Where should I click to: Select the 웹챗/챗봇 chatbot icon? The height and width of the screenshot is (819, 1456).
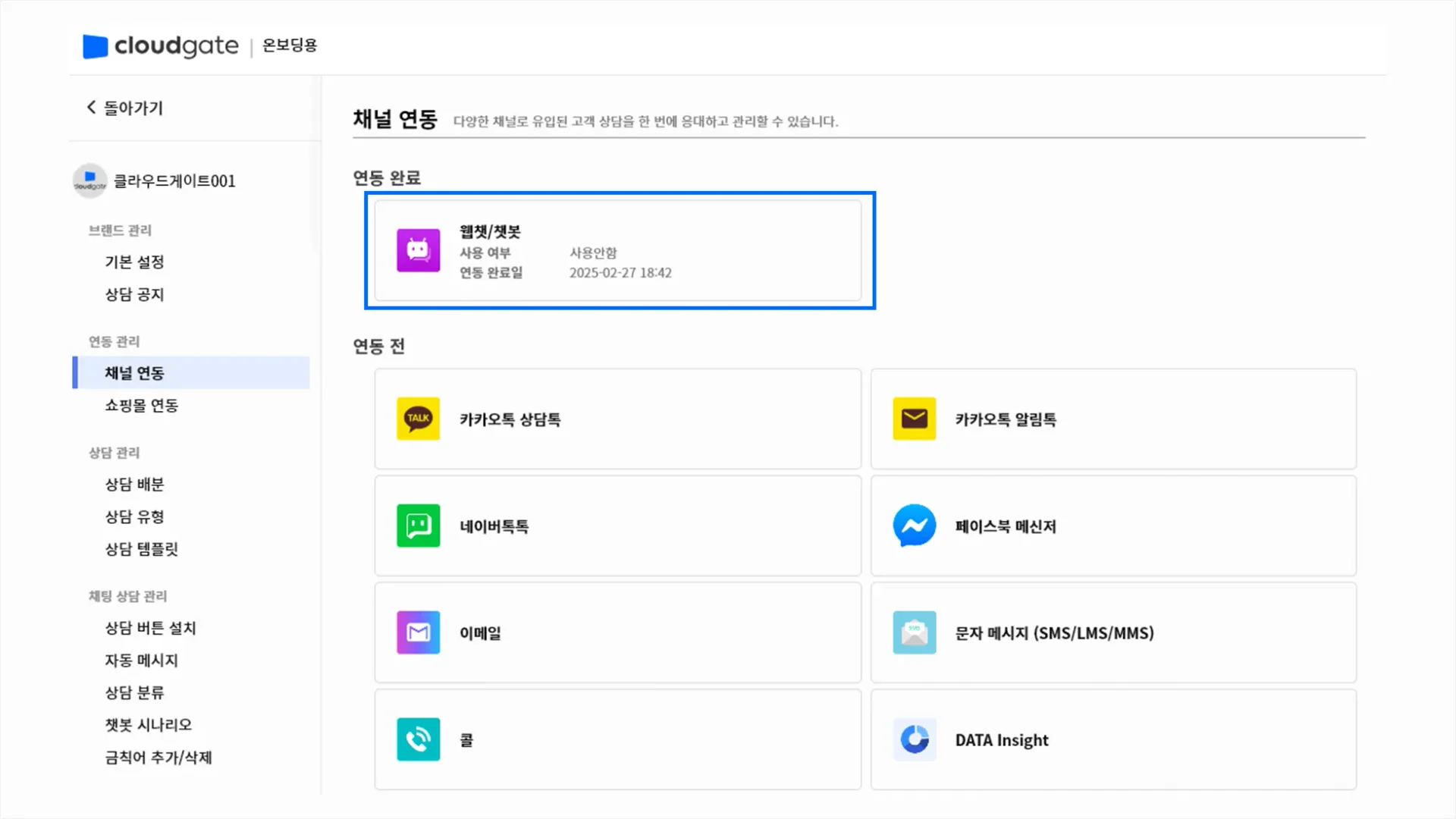[x=418, y=250]
